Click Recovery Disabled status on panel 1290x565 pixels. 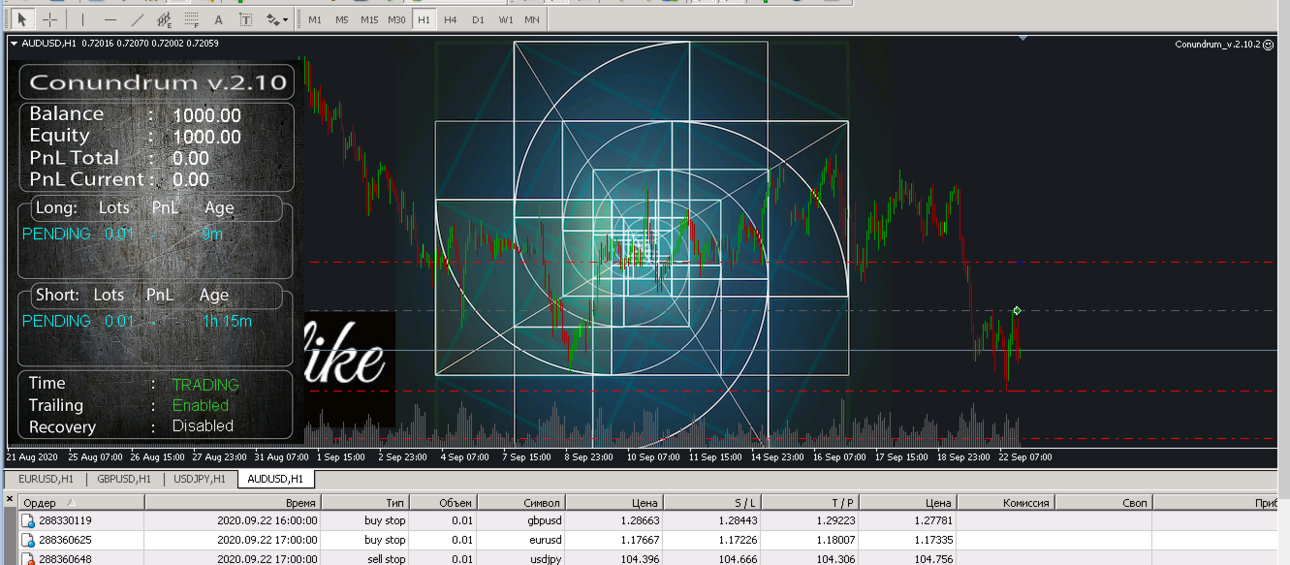[203, 426]
